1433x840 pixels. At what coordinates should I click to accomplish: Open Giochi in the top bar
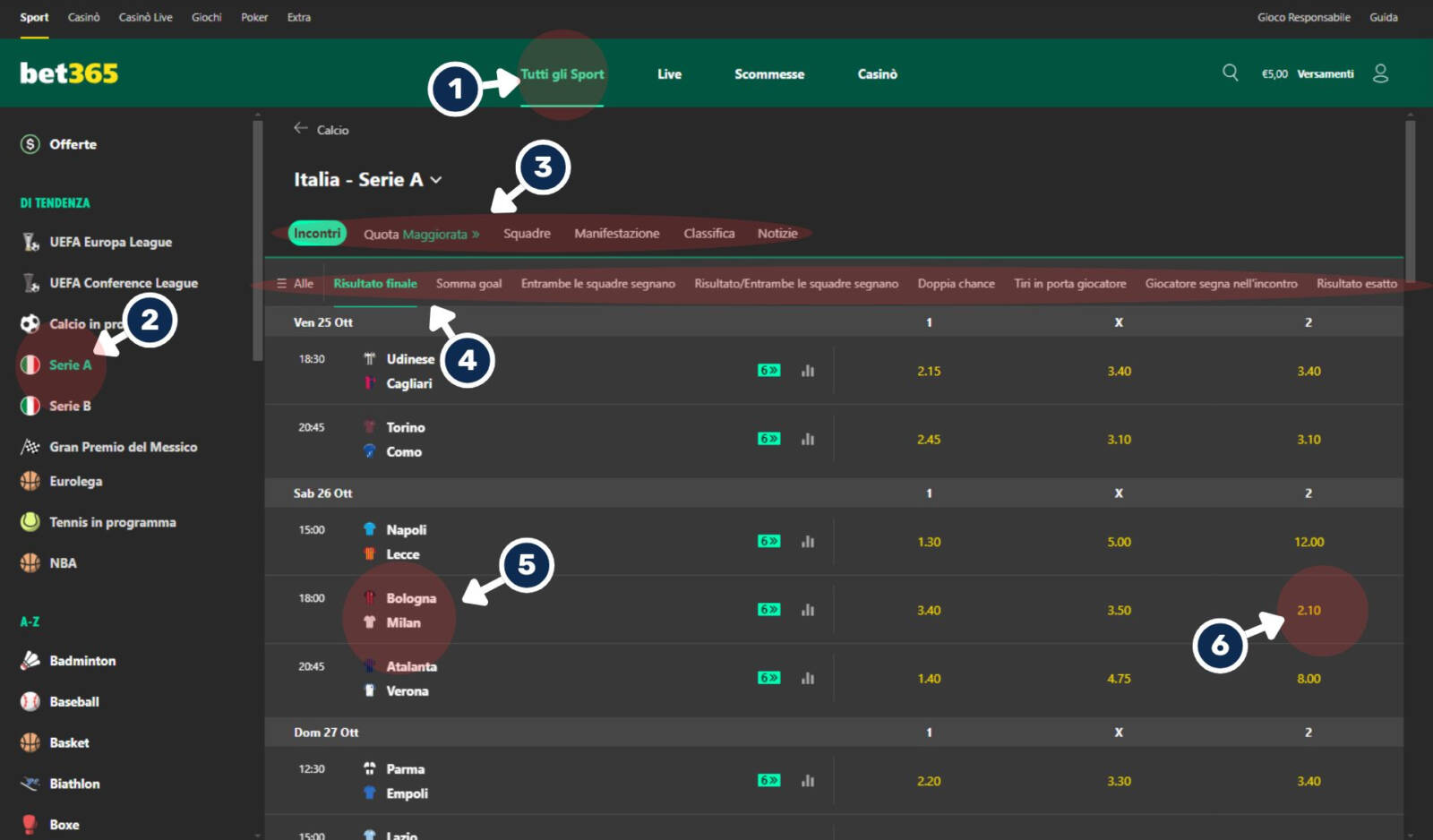[x=206, y=17]
